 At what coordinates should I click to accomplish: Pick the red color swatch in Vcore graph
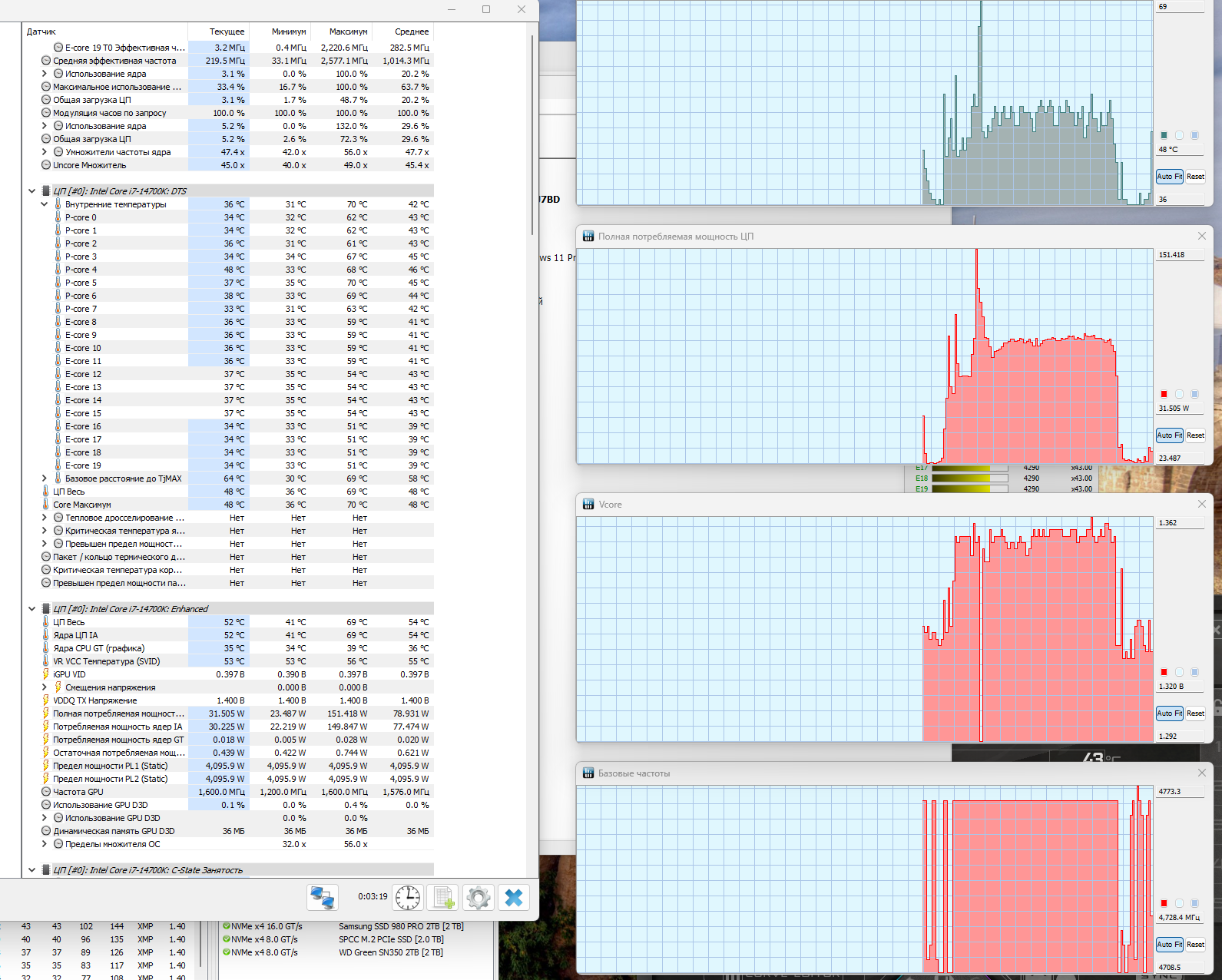pos(1164,672)
